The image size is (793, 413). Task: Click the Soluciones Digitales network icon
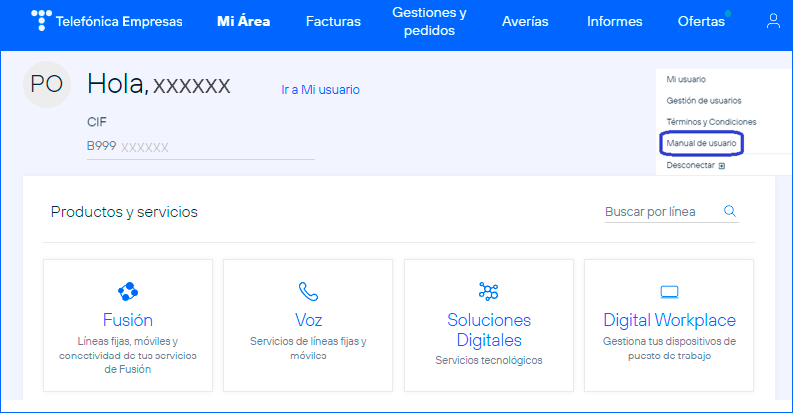[x=489, y=291]
